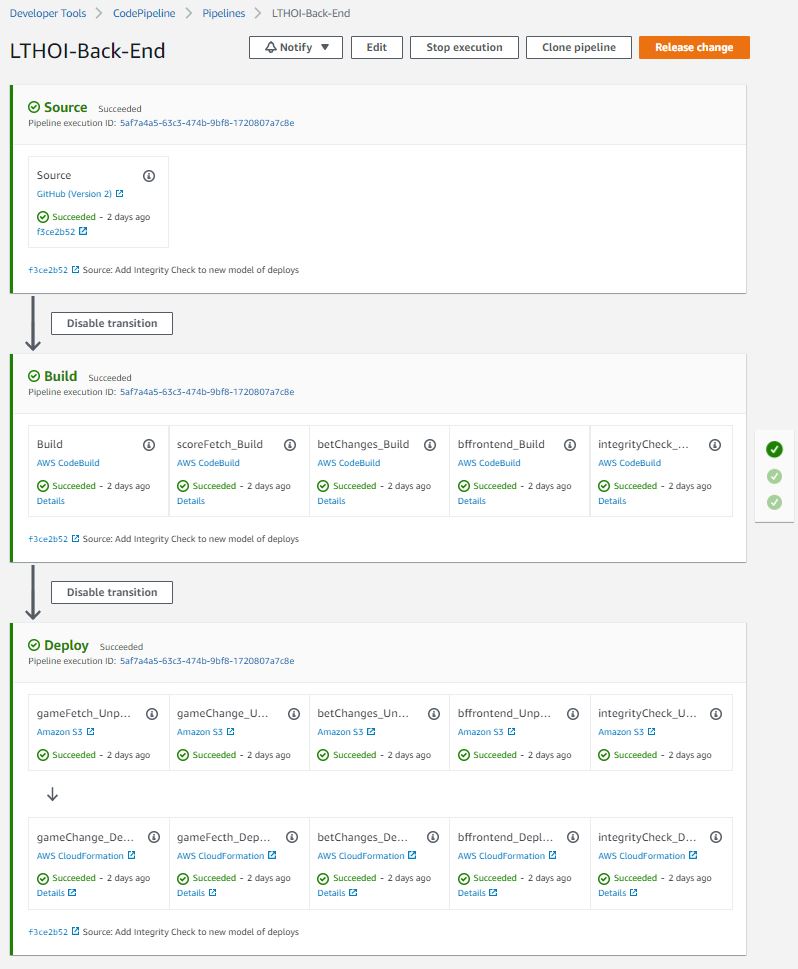This screenshot has width=798, height=969.
Task: Open Details link under the Build action
Action: 50,500
